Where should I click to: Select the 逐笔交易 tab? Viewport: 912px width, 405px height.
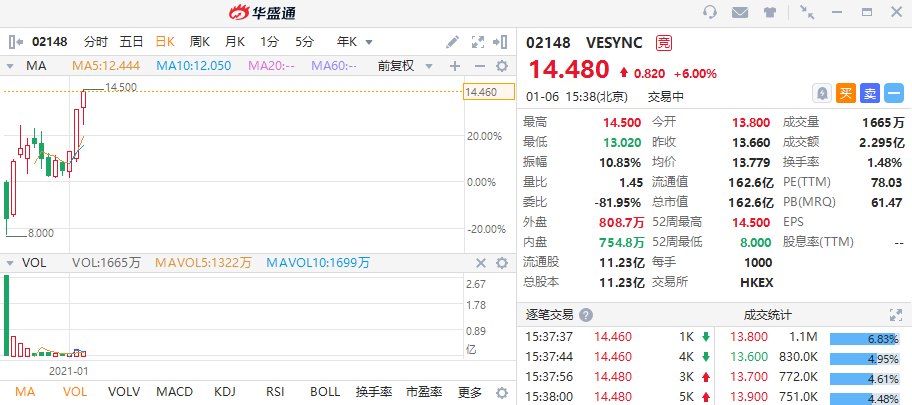click(549, 315)
